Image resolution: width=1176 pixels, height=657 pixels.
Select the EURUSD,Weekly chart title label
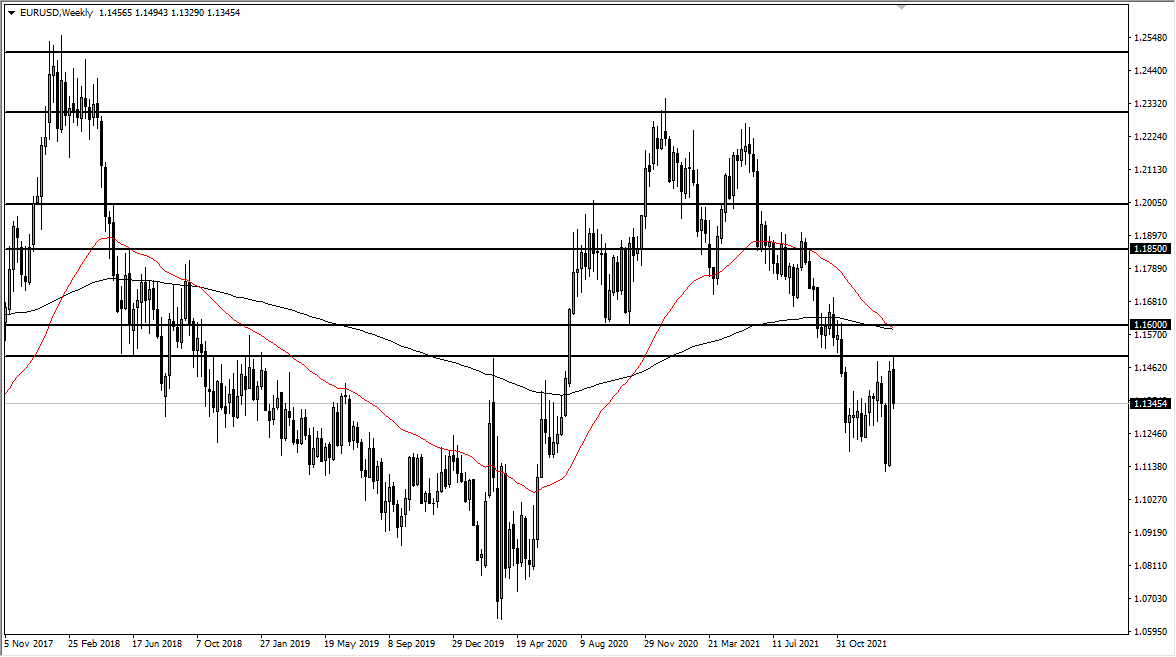[x=55, y=13]
